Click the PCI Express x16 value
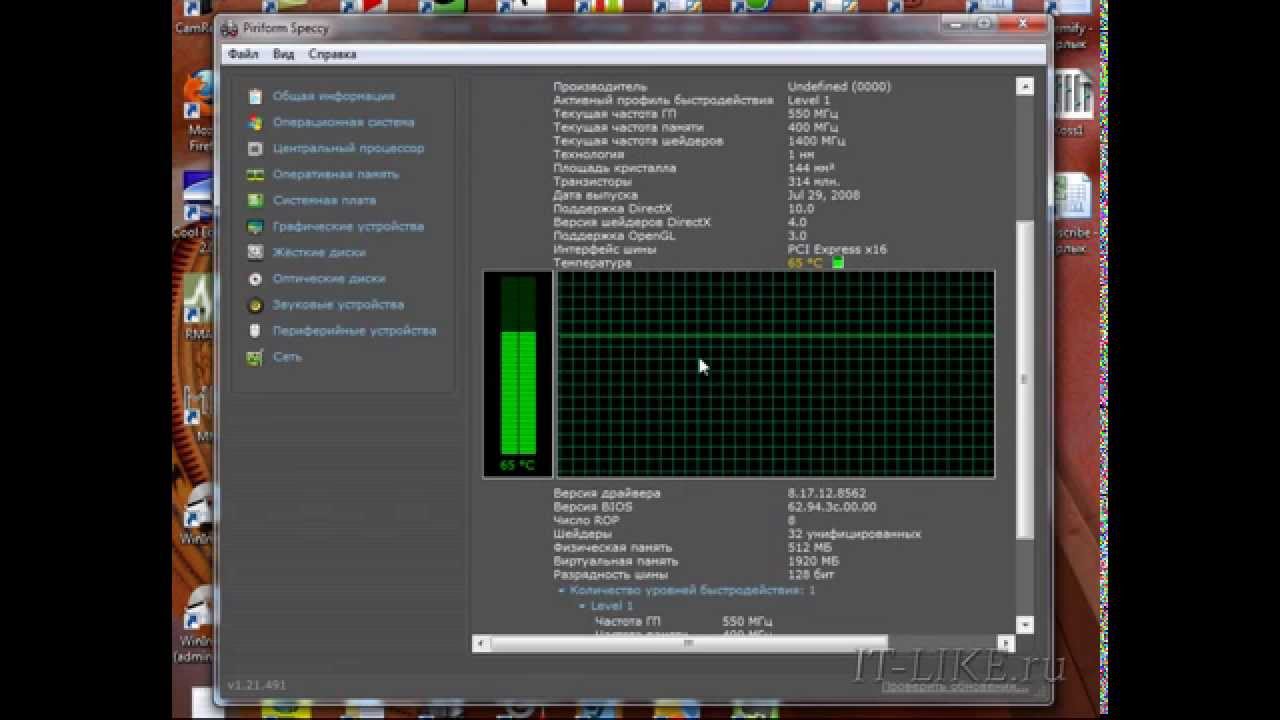Image resolution: width=1280 pixels, height=720 pixels. pos(837,249)
